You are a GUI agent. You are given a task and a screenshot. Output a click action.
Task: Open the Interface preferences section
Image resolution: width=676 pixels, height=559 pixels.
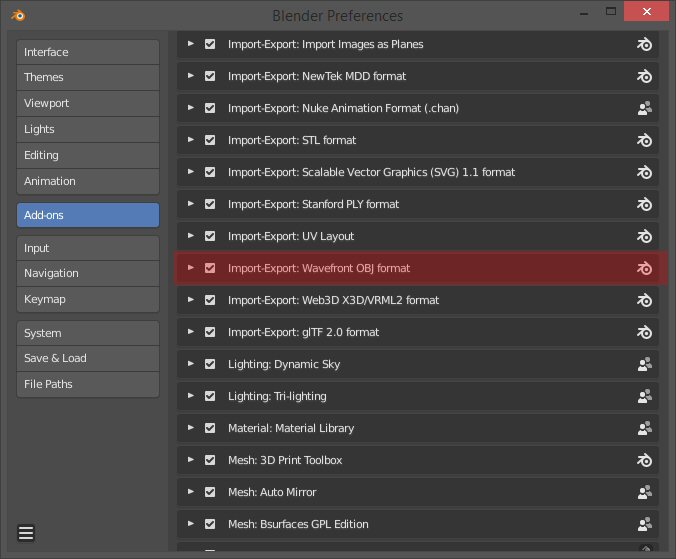[x=88, y=52]
